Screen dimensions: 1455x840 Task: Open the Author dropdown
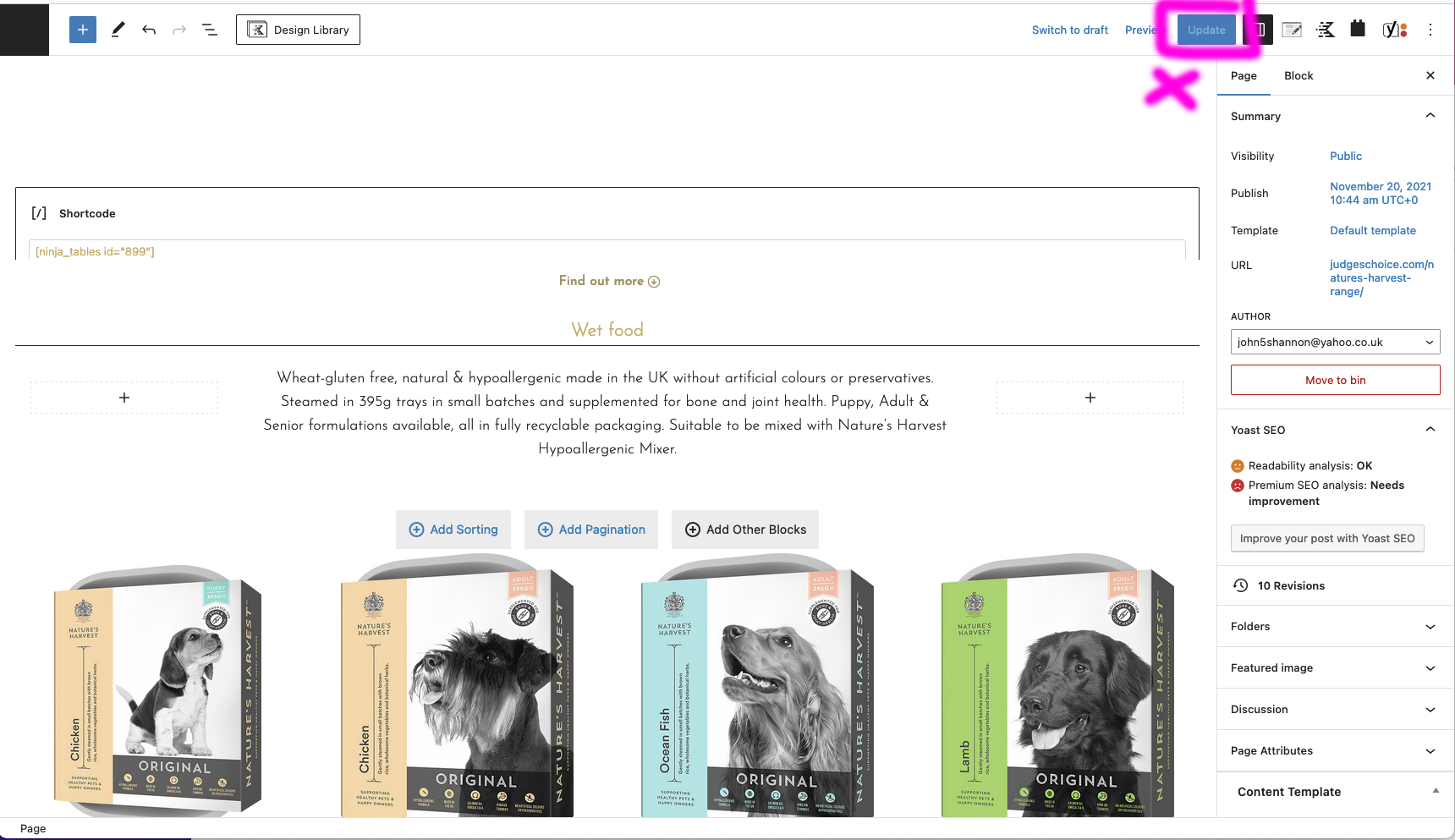[1335, 342]
